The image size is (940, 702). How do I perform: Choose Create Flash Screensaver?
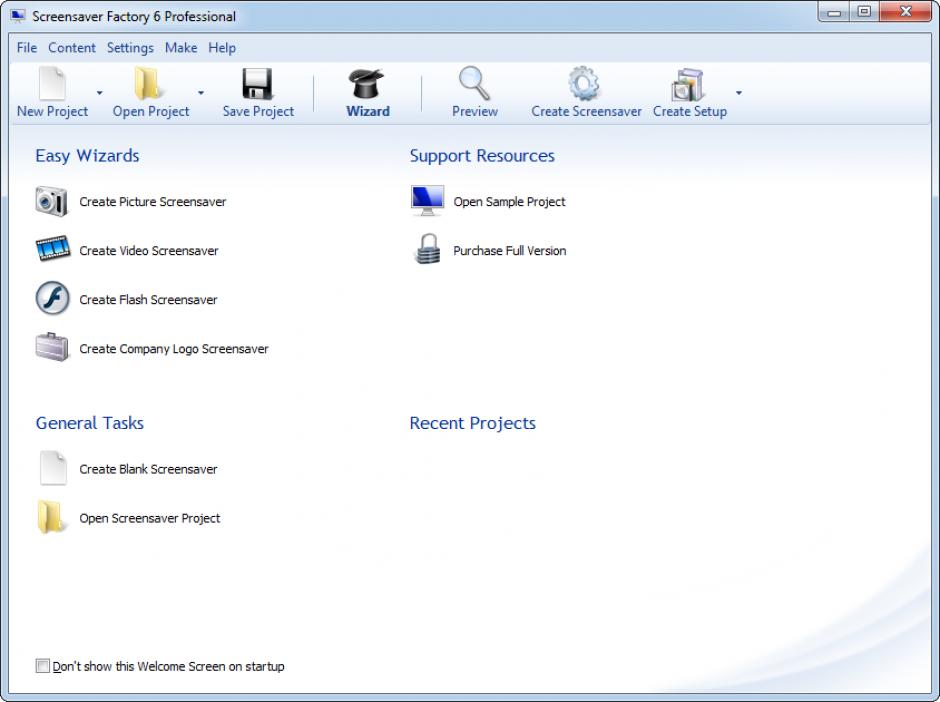(148, 300)
